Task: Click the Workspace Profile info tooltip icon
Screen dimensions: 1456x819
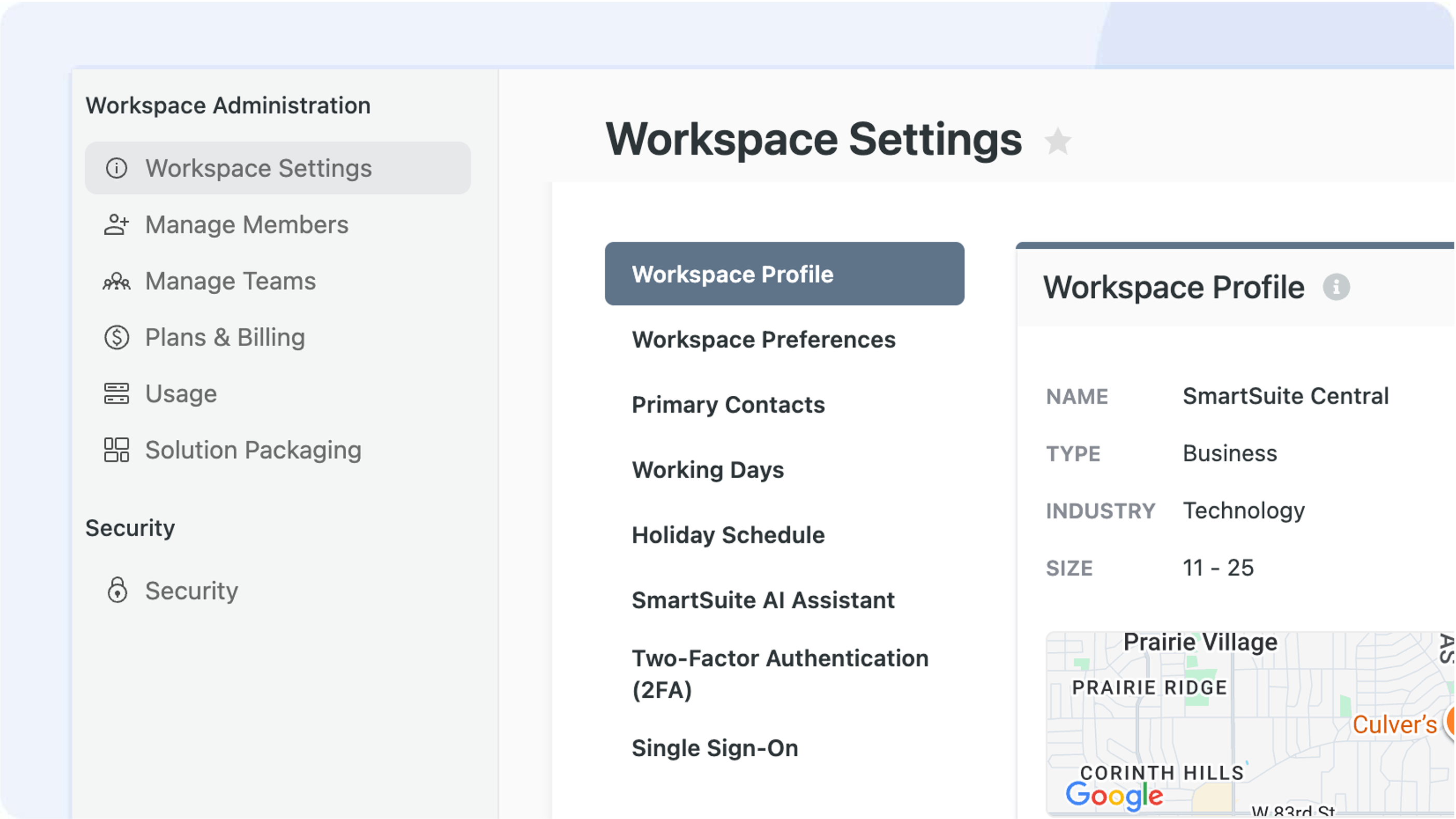Action: pos(1336,288)
